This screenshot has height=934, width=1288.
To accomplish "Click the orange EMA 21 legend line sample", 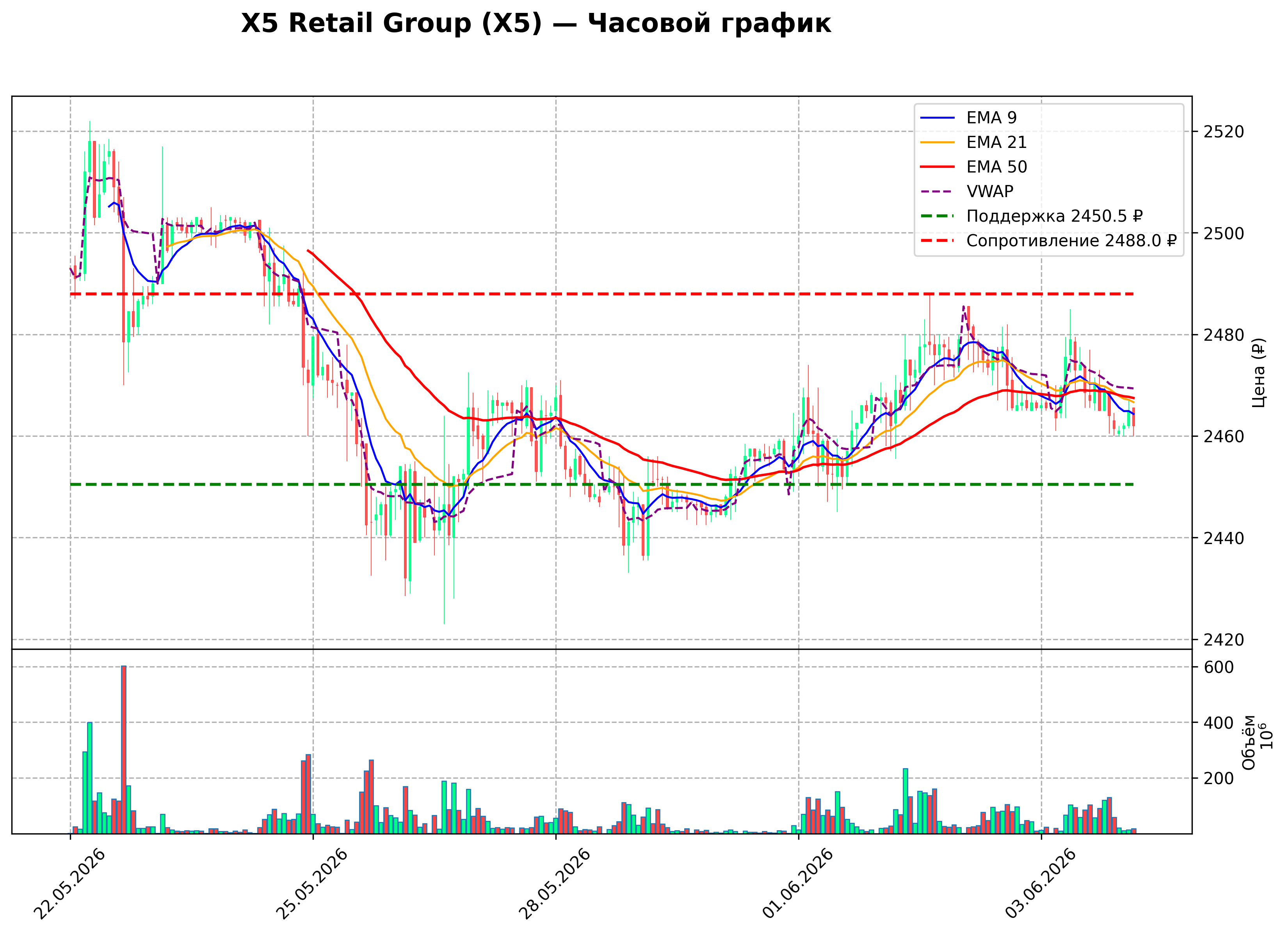I will tap(938, 142).
